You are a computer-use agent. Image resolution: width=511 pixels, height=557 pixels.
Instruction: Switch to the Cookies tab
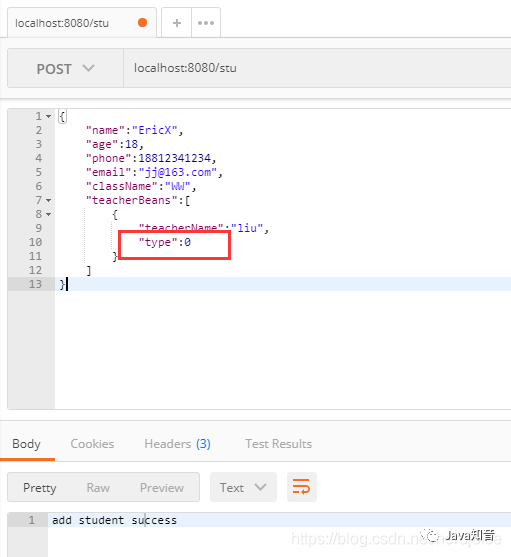pyautogui.click(x=92, y=444)
